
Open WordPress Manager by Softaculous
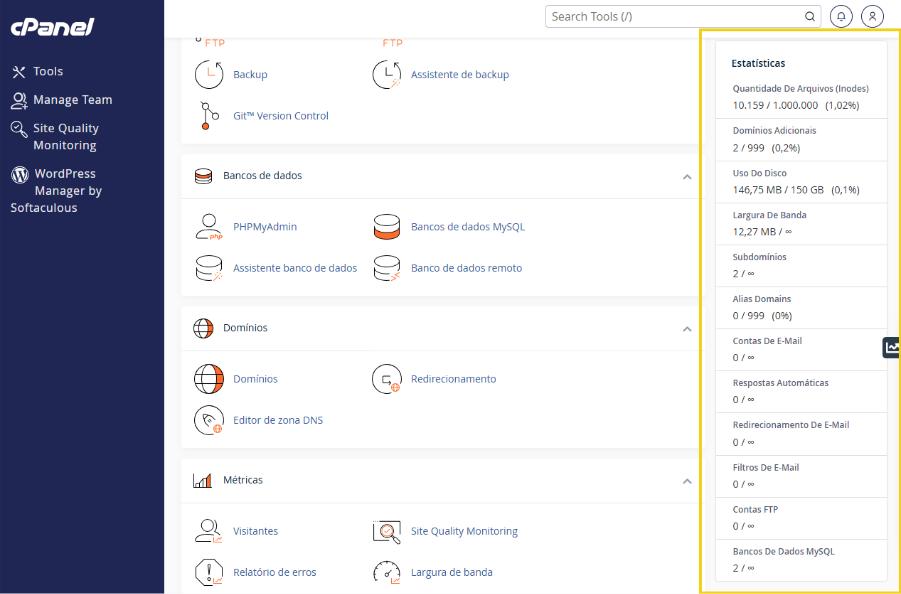click(x=56, y=190)
